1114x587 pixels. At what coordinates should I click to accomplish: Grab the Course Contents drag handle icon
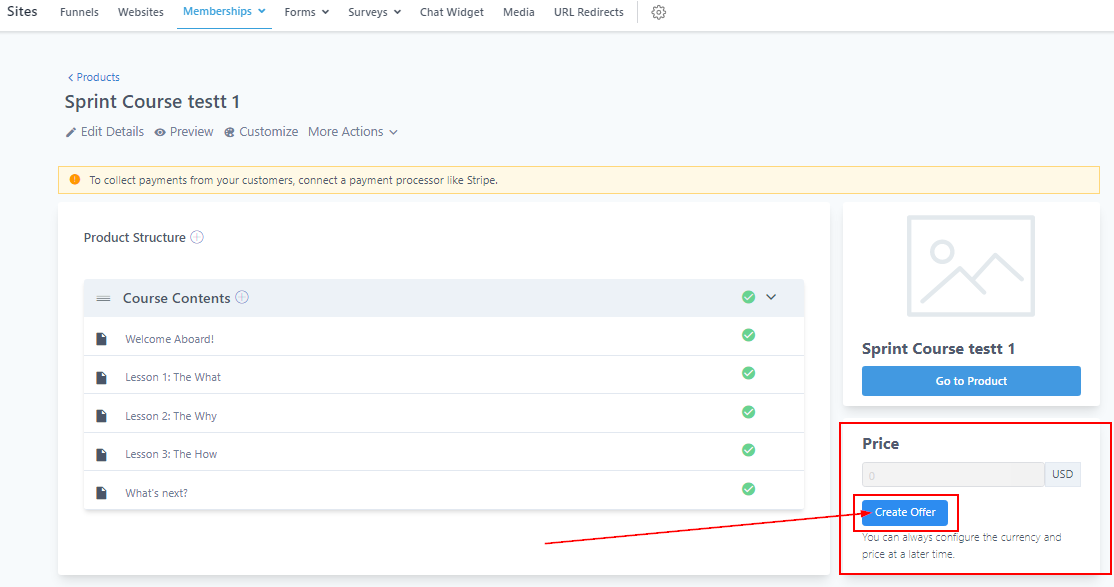103,298
